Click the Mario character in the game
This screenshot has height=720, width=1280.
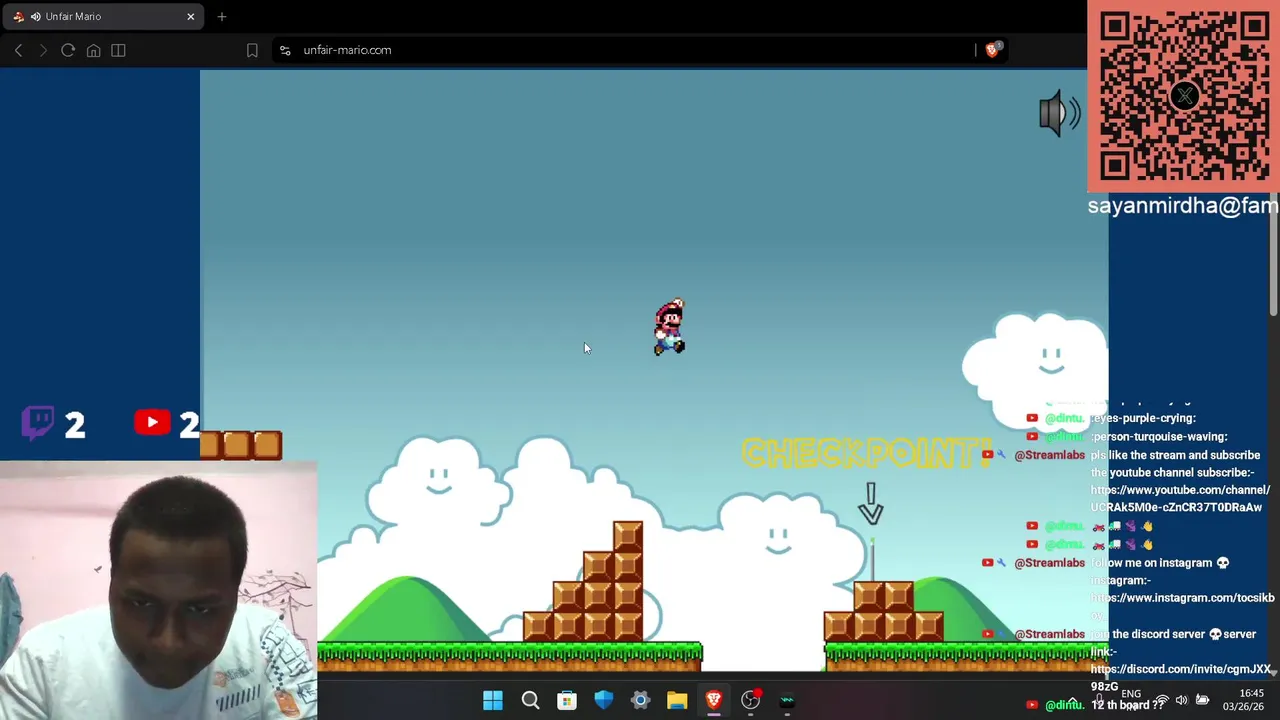(x=670, y=327)
